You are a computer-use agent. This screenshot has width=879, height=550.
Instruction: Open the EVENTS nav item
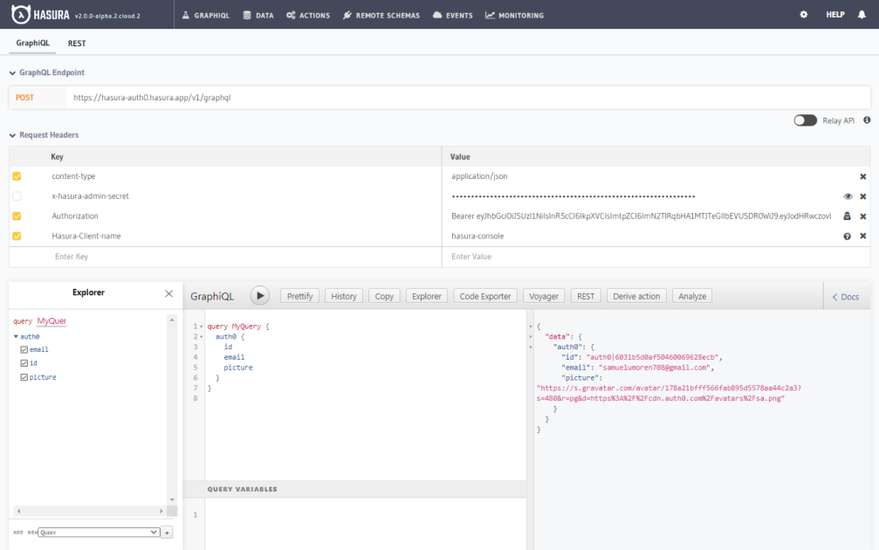453,15
